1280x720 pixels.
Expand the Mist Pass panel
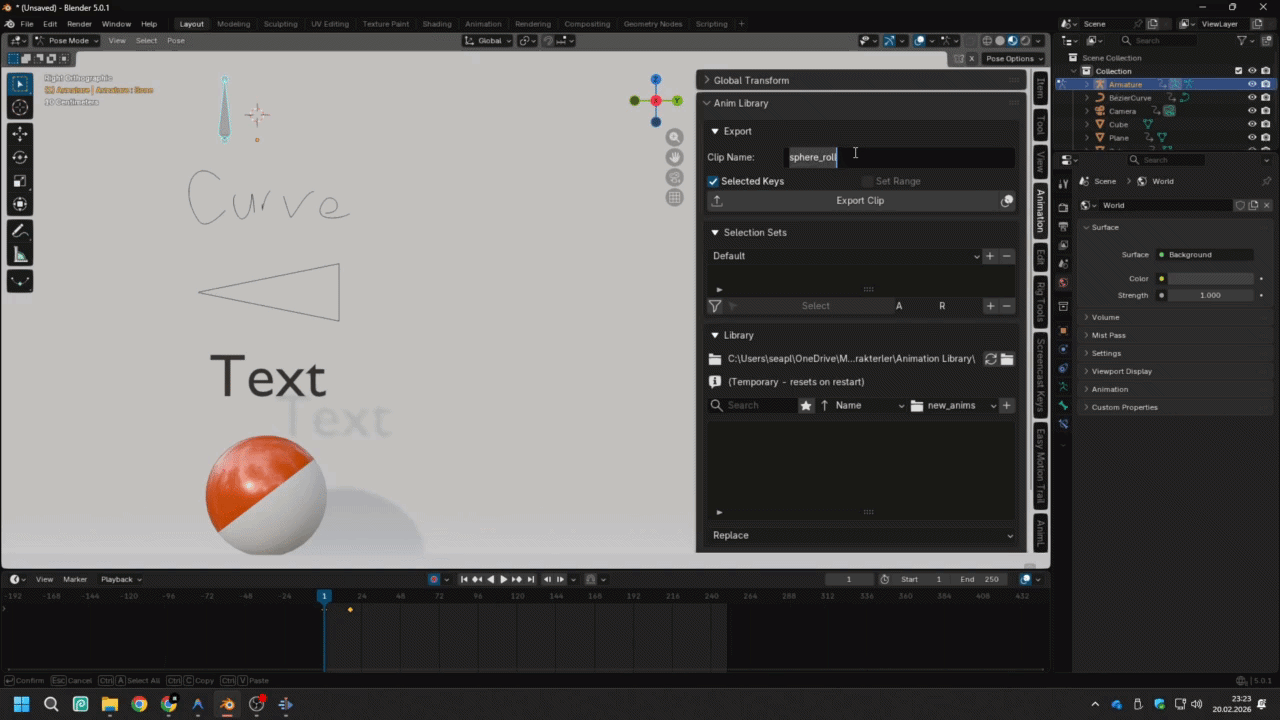[1108, 335]
